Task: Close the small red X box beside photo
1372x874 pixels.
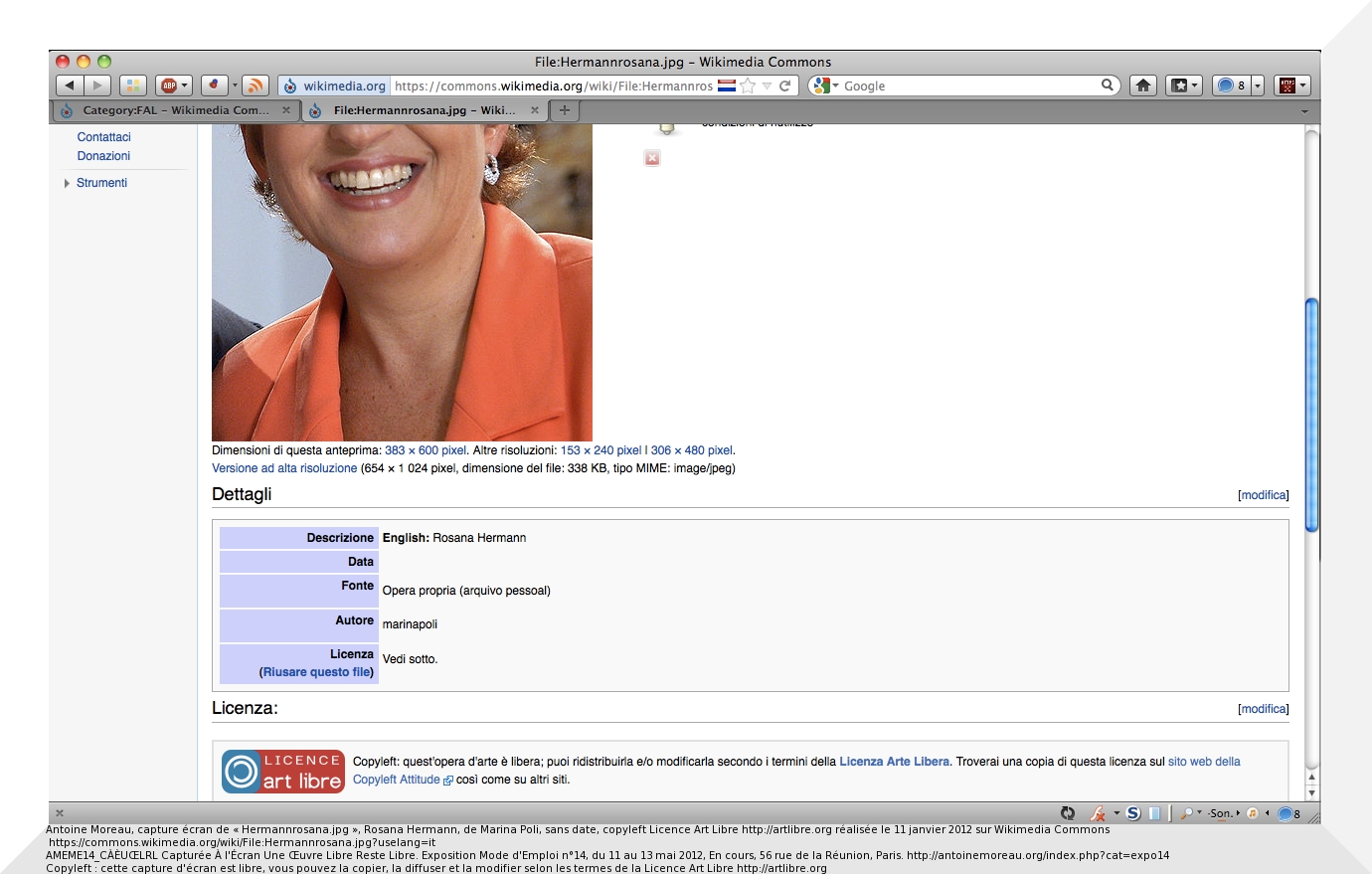Action: pyautogui.click(x=652, y=158)
